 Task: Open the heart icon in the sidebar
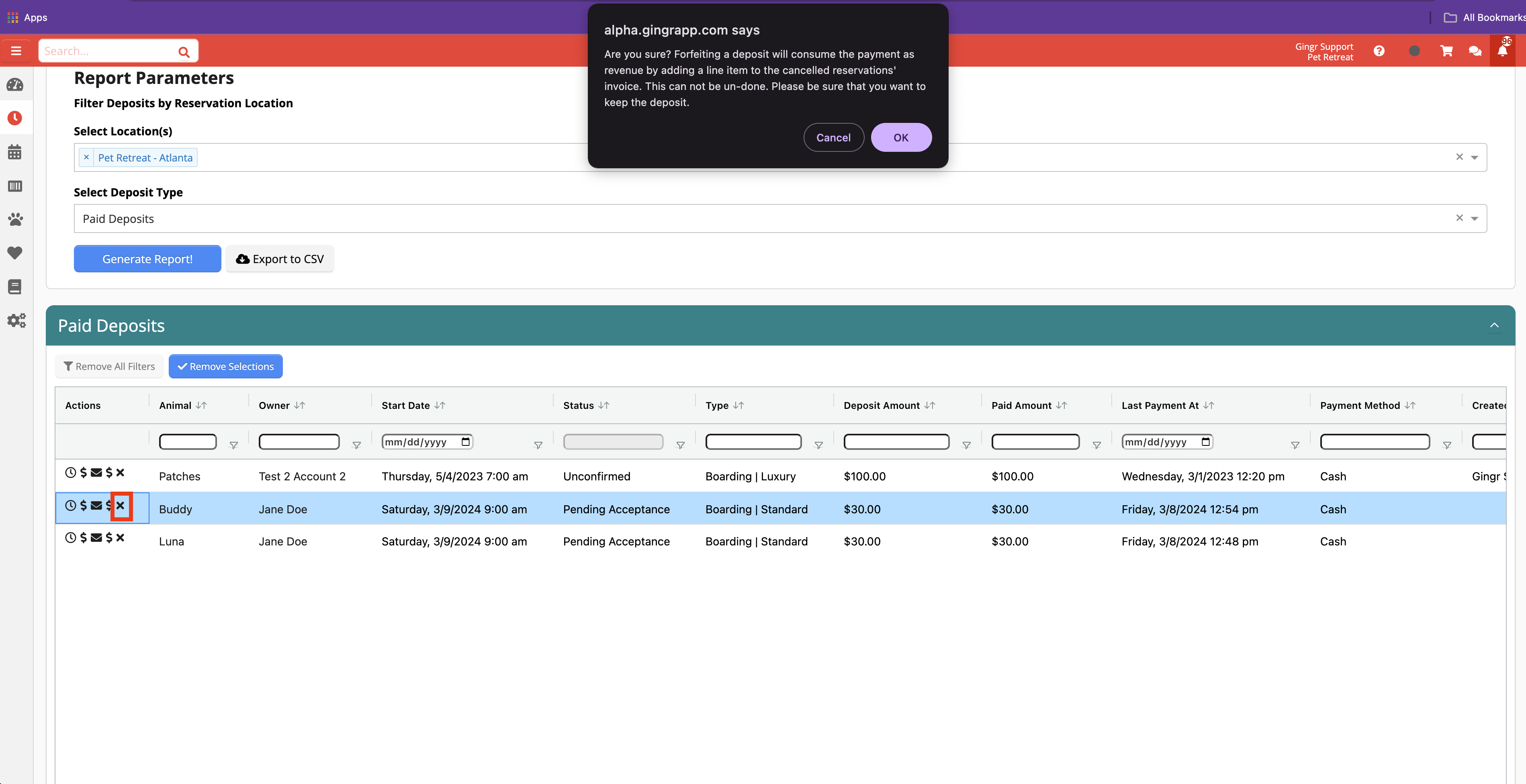[15, 253]
